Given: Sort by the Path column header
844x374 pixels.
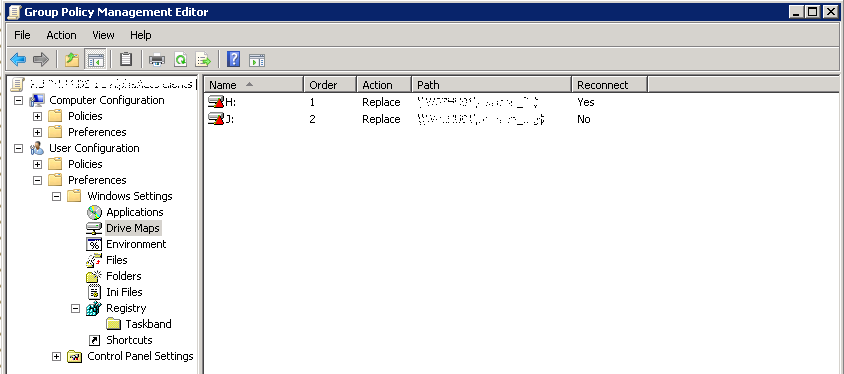Looking at the screenshot, I should click(x=491, y=84).
